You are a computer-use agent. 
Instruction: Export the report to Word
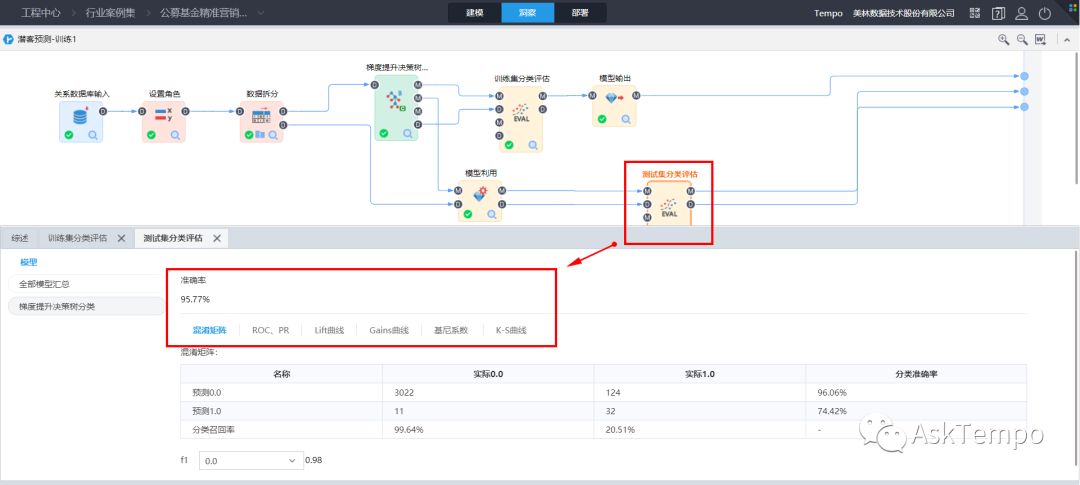coord(1041,40)
